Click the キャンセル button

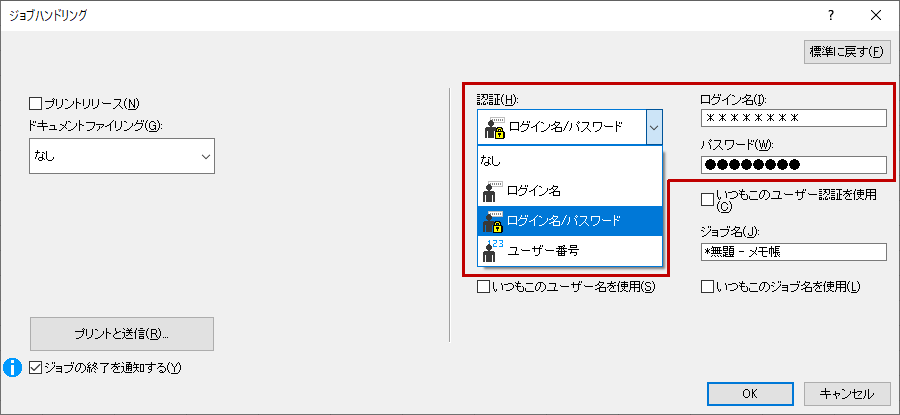(x=847, y=394)
